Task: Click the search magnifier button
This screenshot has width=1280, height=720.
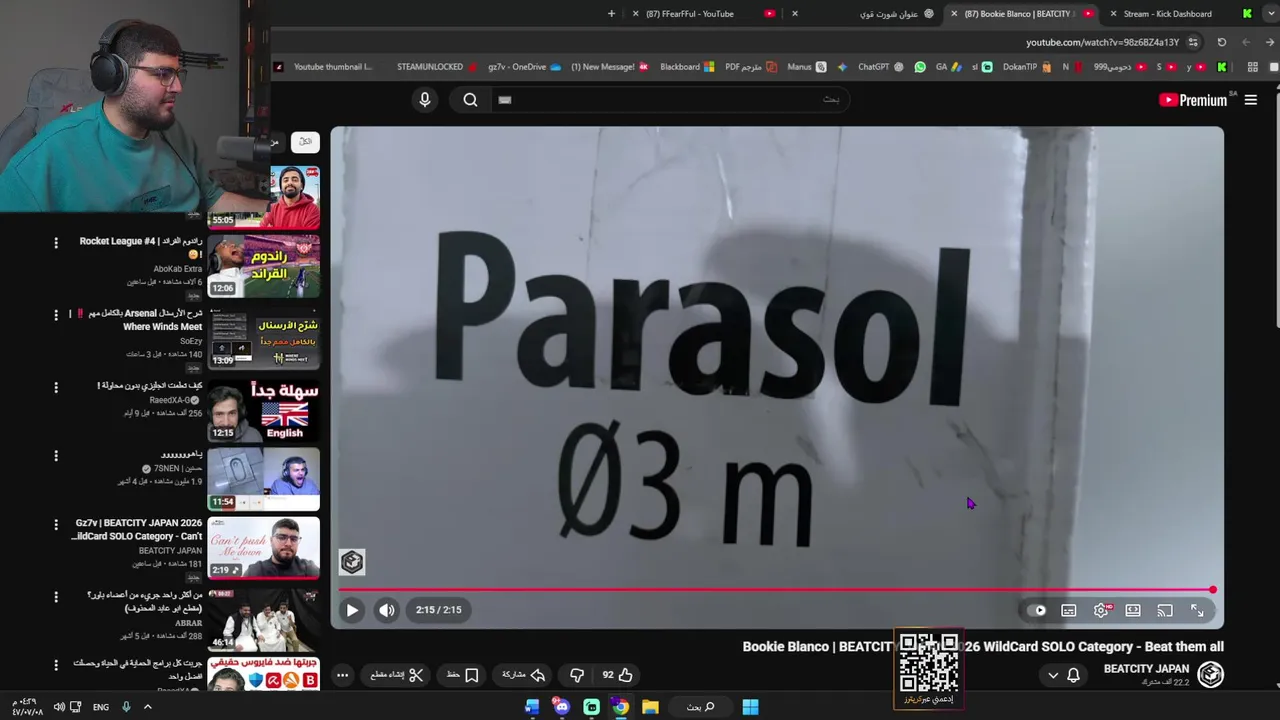Action: (470, 99)
